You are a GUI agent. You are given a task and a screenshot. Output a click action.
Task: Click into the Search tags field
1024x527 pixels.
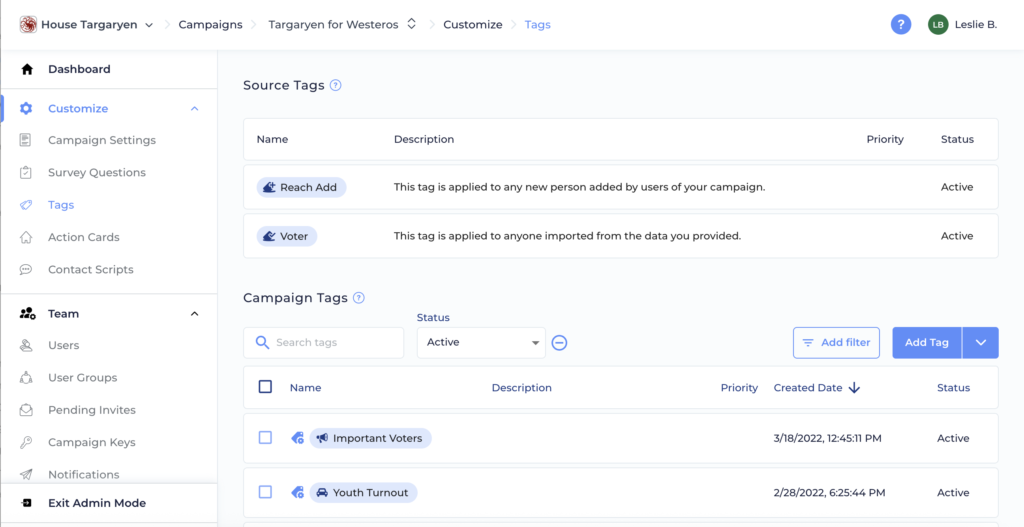coord(323,343)
